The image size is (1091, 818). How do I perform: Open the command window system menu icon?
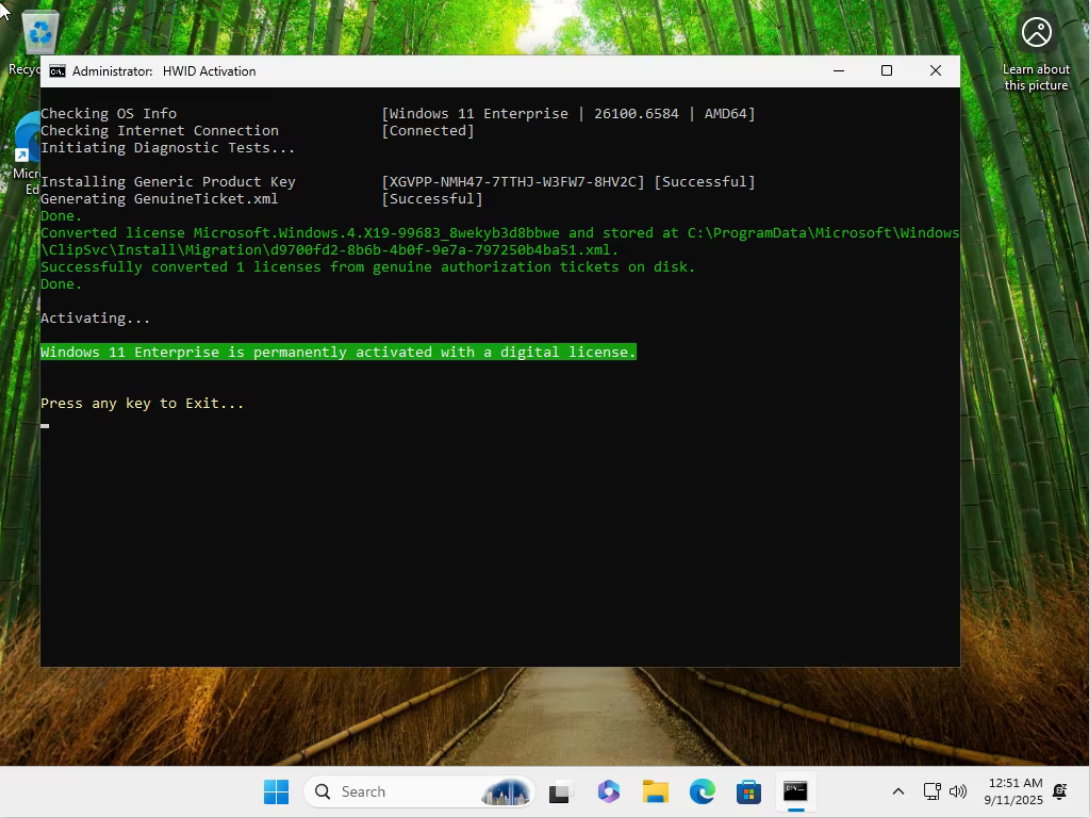(57, 71)
